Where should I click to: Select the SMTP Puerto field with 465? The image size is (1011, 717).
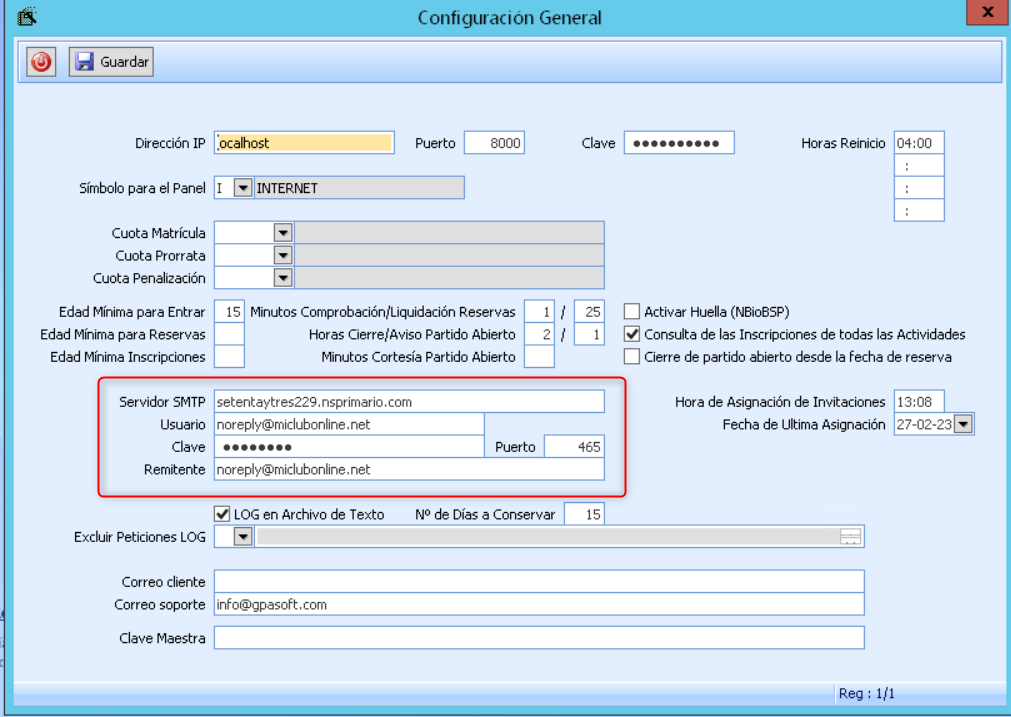574,447
